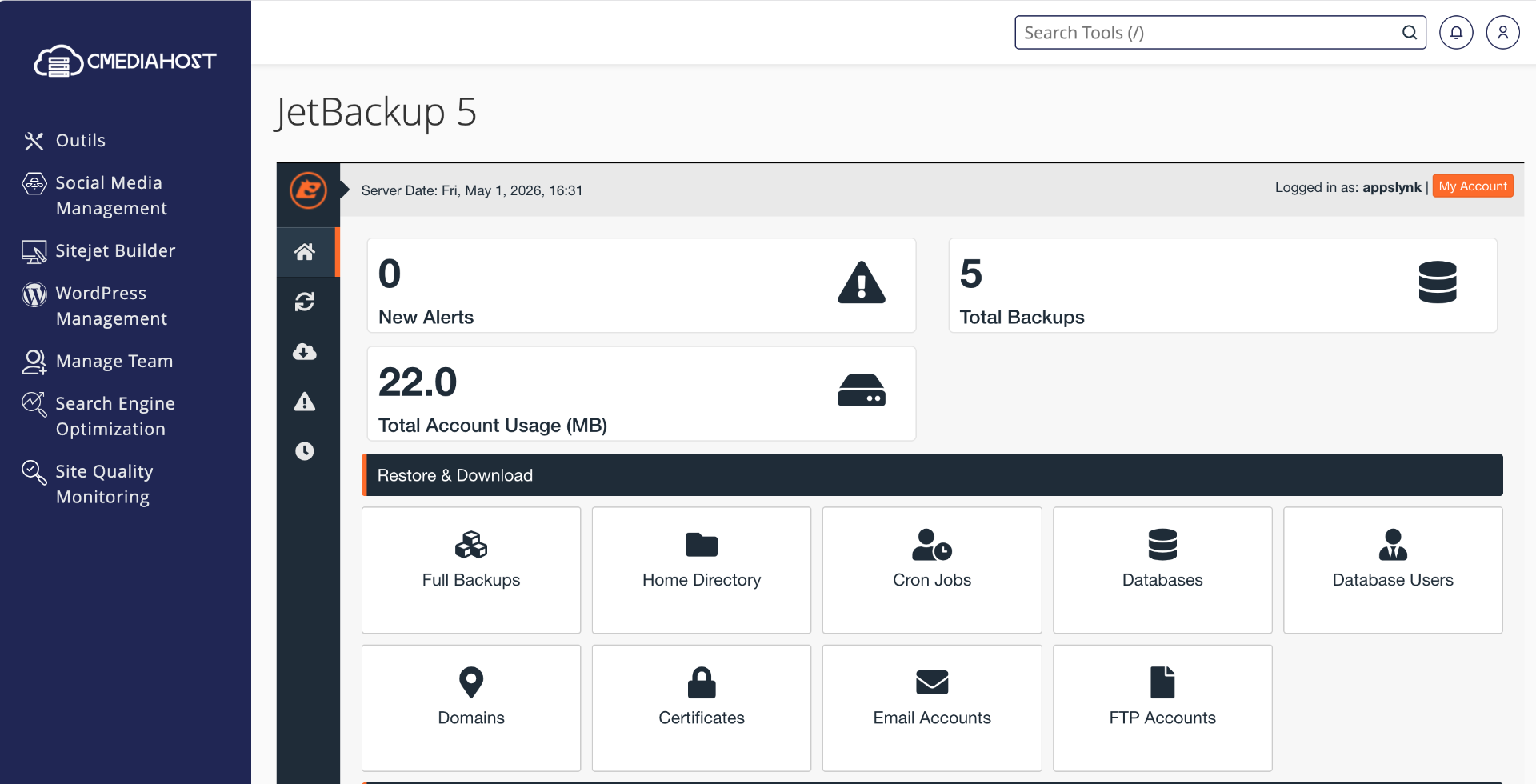Open the Queue clock icon in JetBackup sidebar
This screenshot has height=784, width=1536.
pyautogui.click(x=305, y=451)
